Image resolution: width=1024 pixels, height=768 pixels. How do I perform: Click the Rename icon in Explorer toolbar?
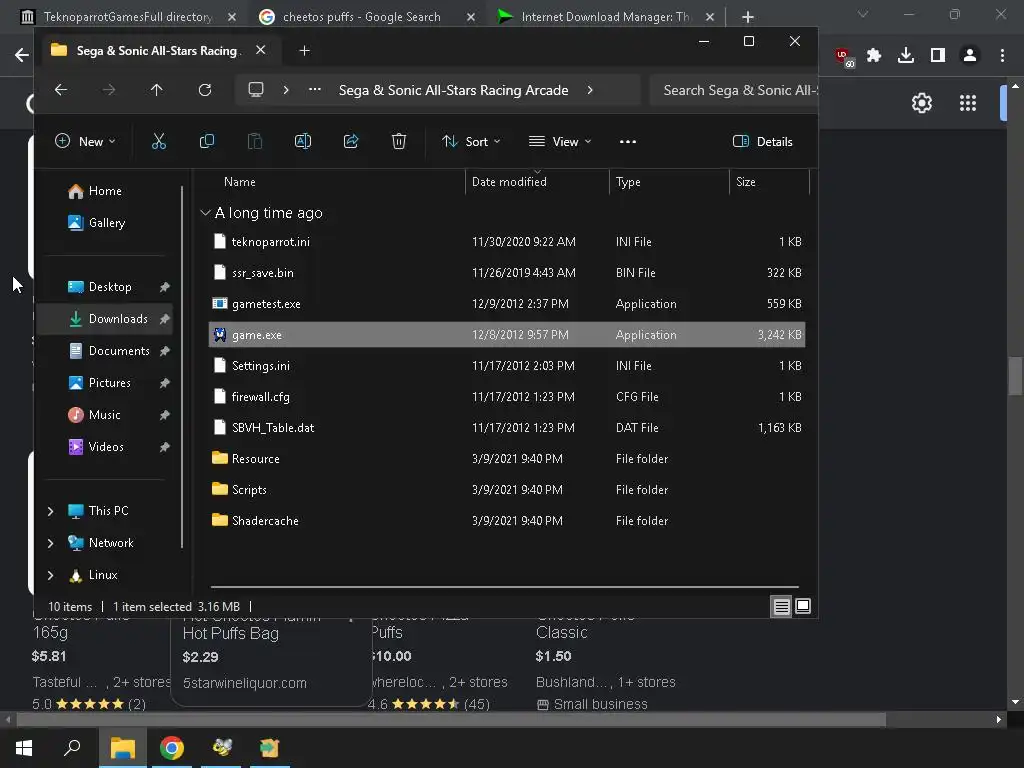pyautogui.click(x=303, y=142)
